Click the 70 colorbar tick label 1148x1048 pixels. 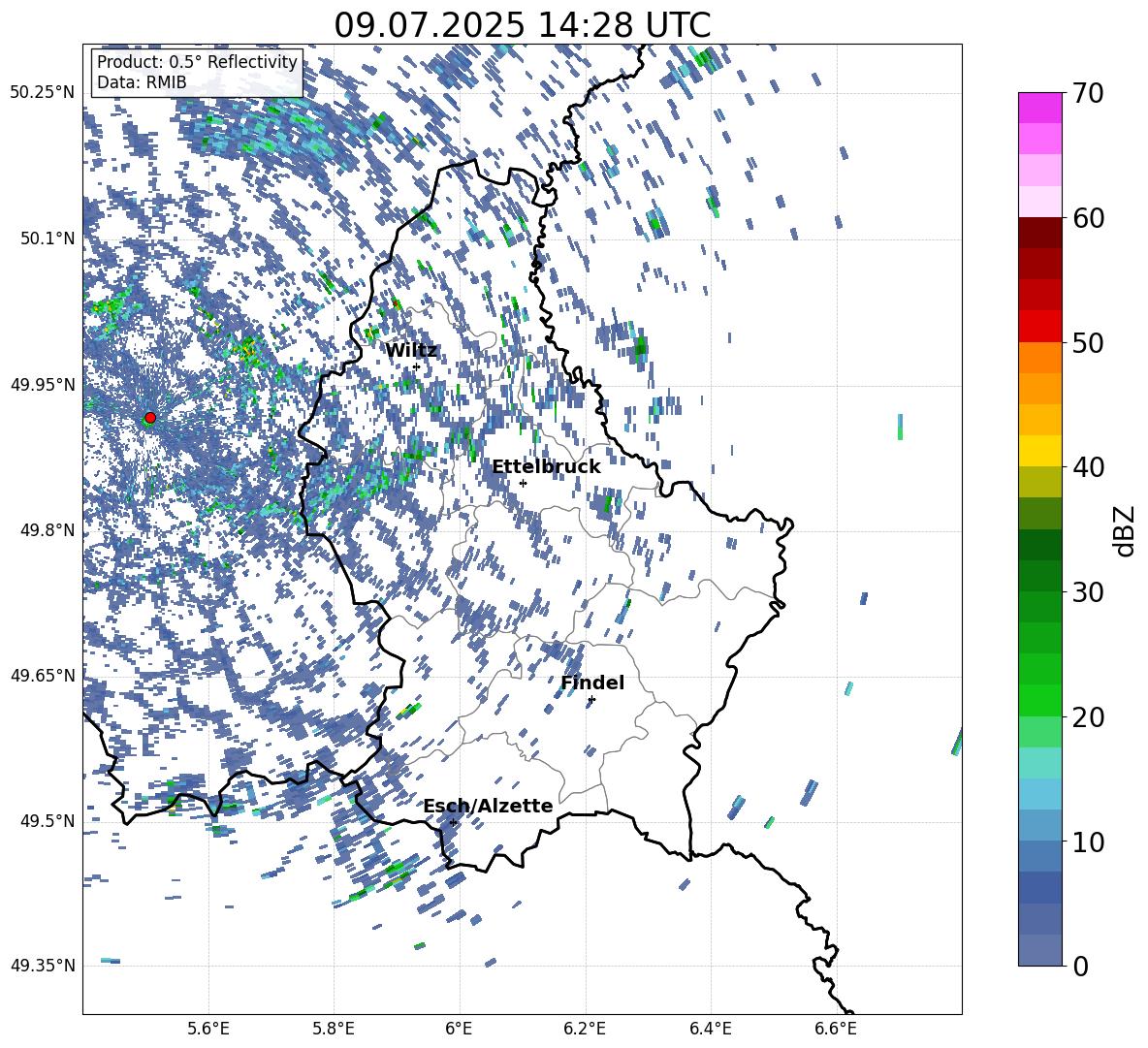coord(1088,94)
